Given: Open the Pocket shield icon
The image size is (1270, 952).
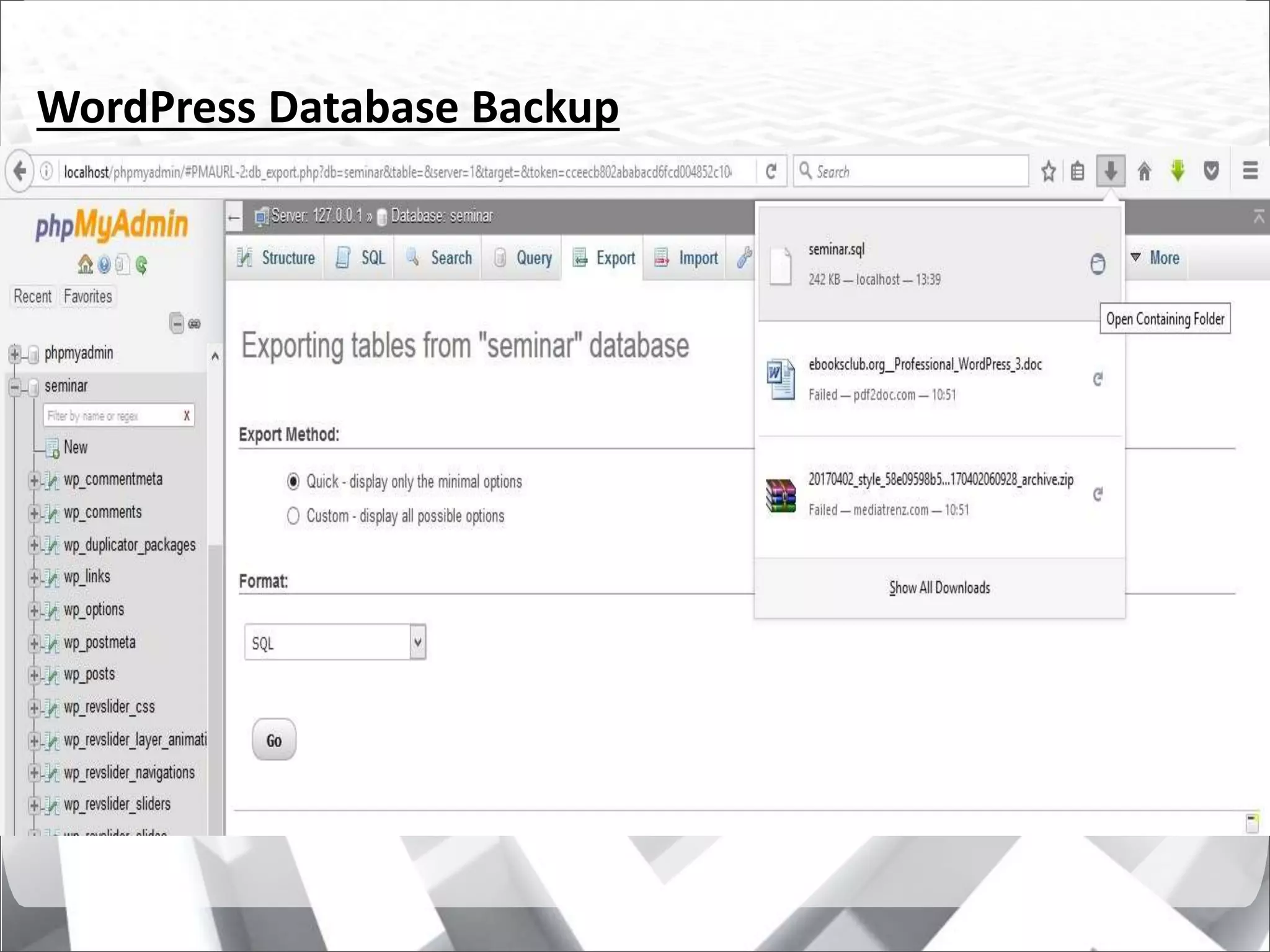Looking at the screenshot, I should 1211,172.
